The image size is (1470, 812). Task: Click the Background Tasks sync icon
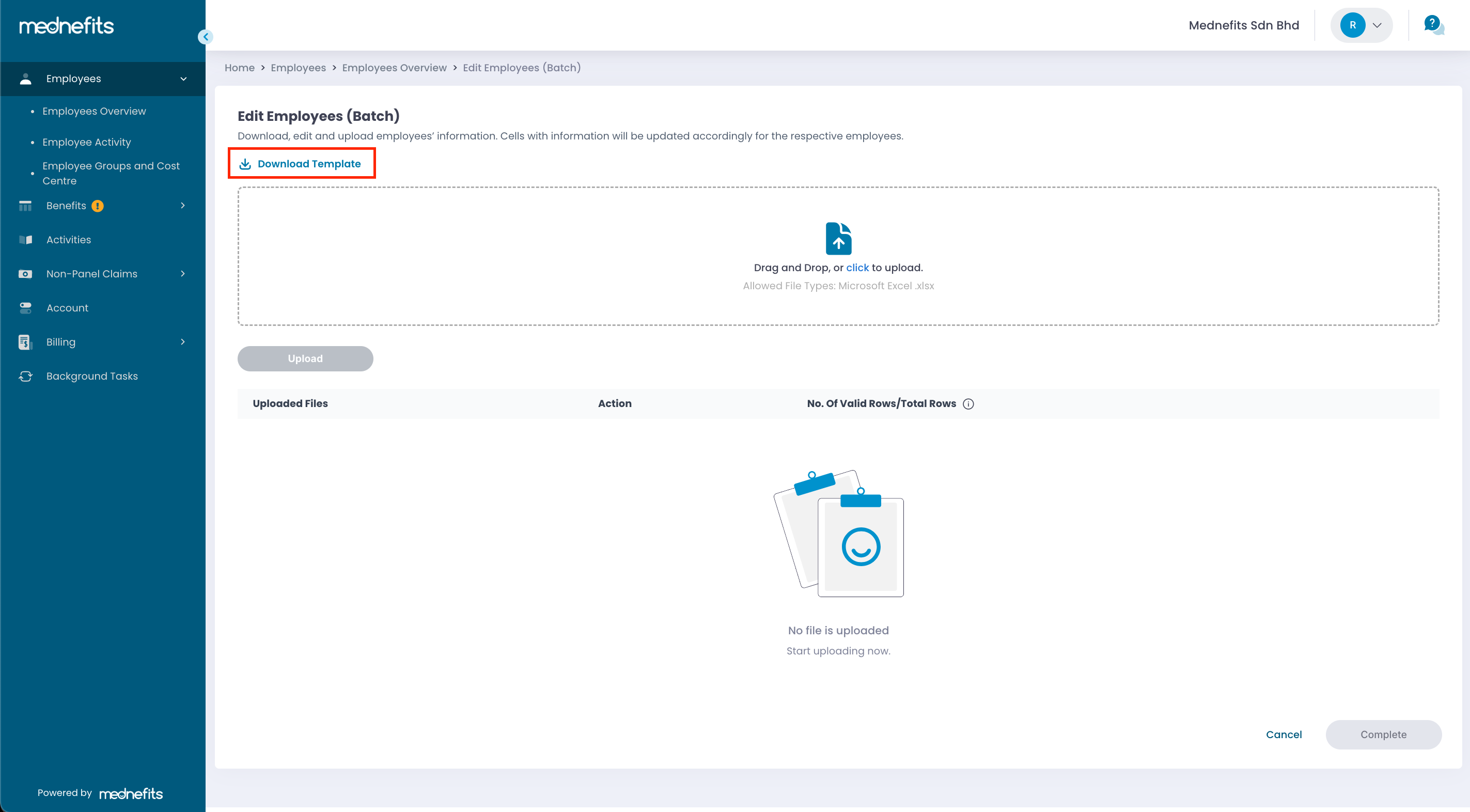(26, 376)
